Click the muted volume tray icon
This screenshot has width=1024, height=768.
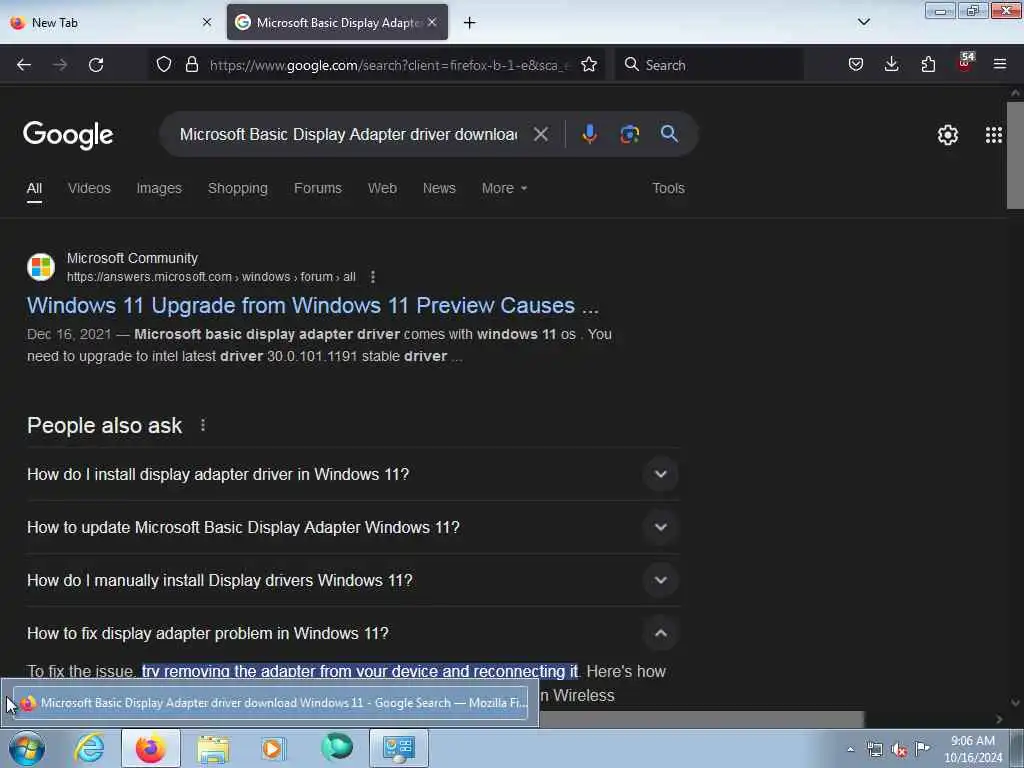pyautogui.click(x=899, y=750)
